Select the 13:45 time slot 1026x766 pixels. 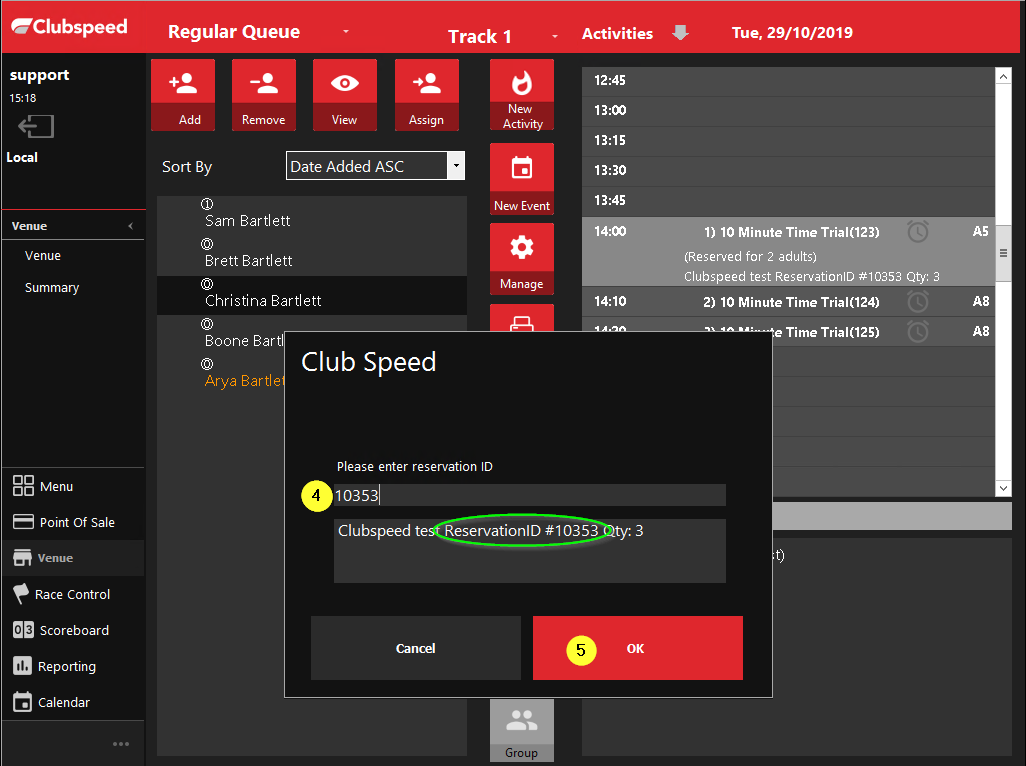click(788, 201)
